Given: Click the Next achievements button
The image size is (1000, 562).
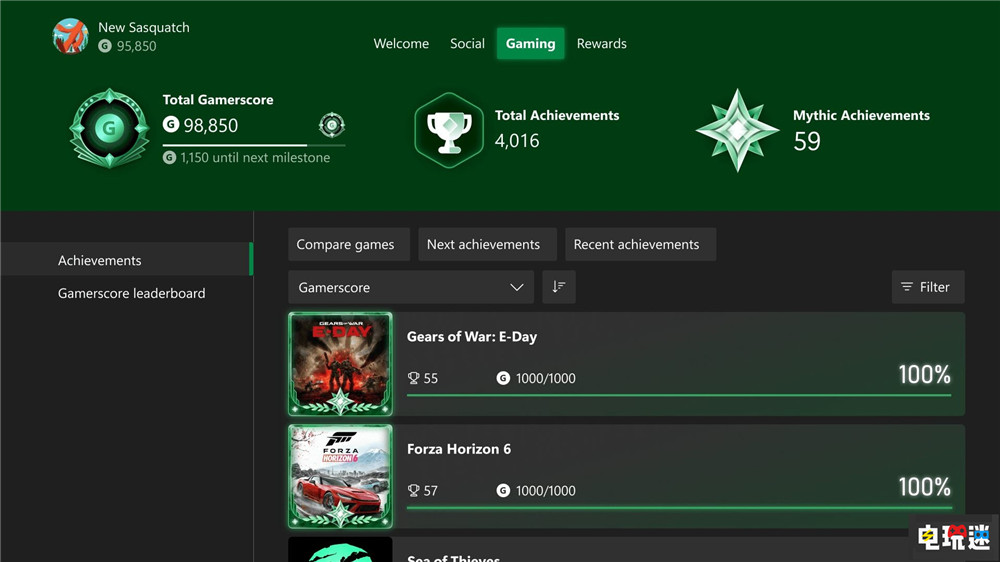Looking at the screenshot, I should tap(487, 244).
